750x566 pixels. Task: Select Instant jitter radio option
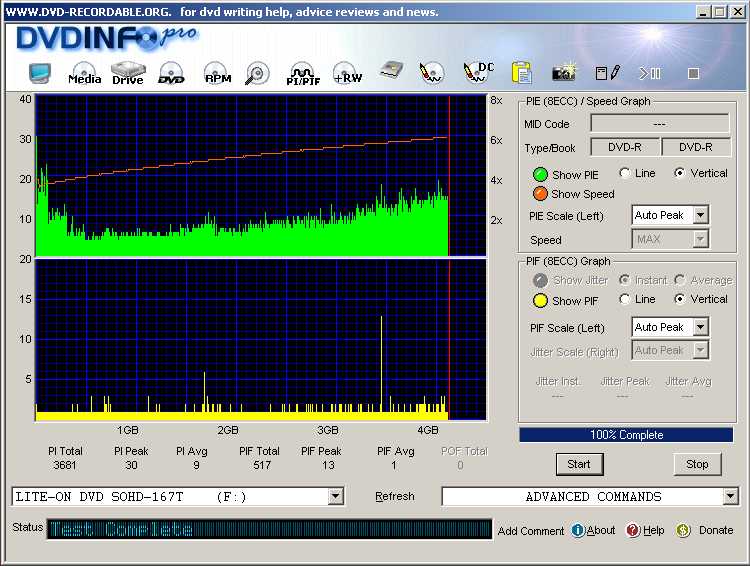[x=624, y=279]
